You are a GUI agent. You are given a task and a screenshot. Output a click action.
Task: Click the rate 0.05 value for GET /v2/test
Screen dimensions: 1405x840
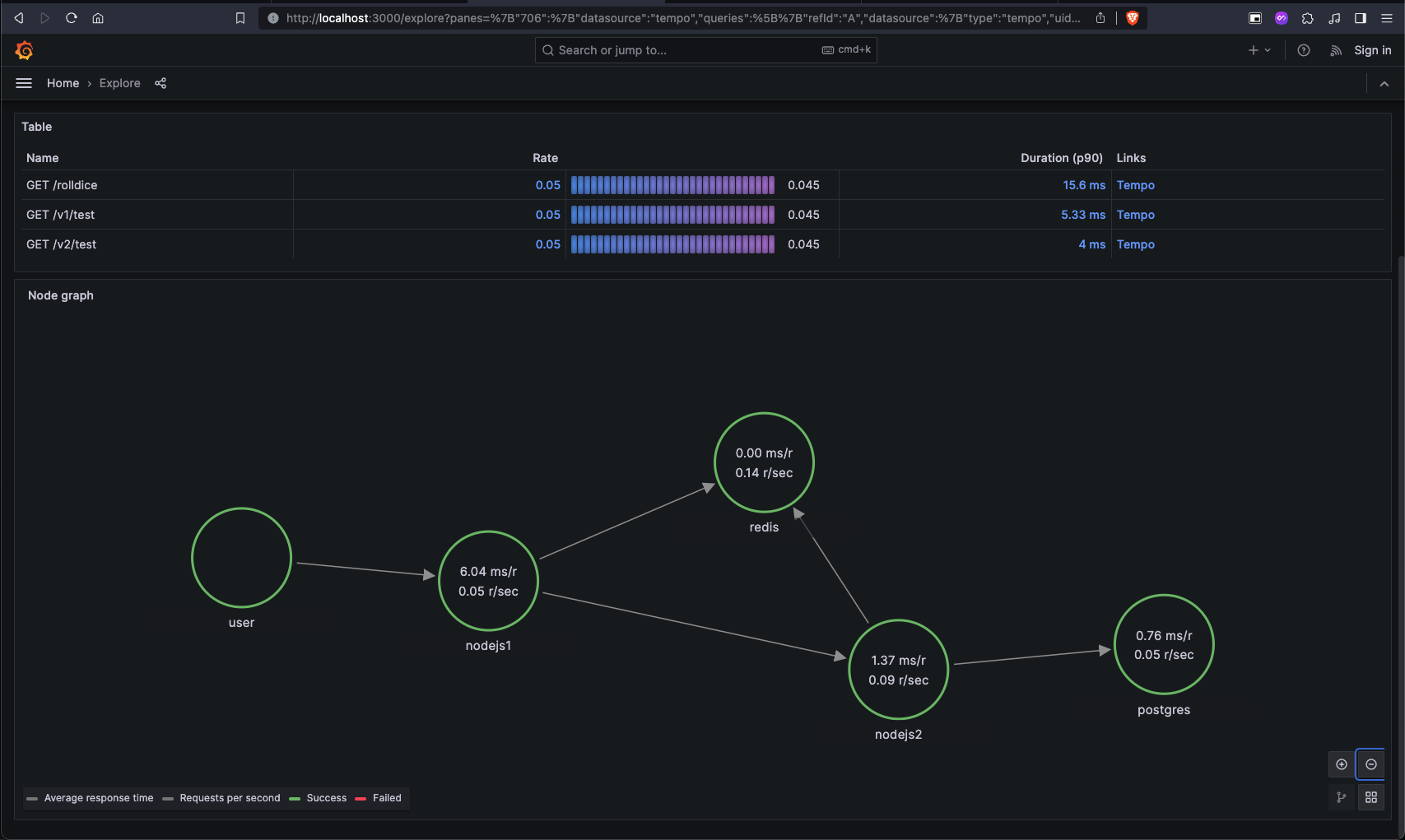tap(548, 244)
